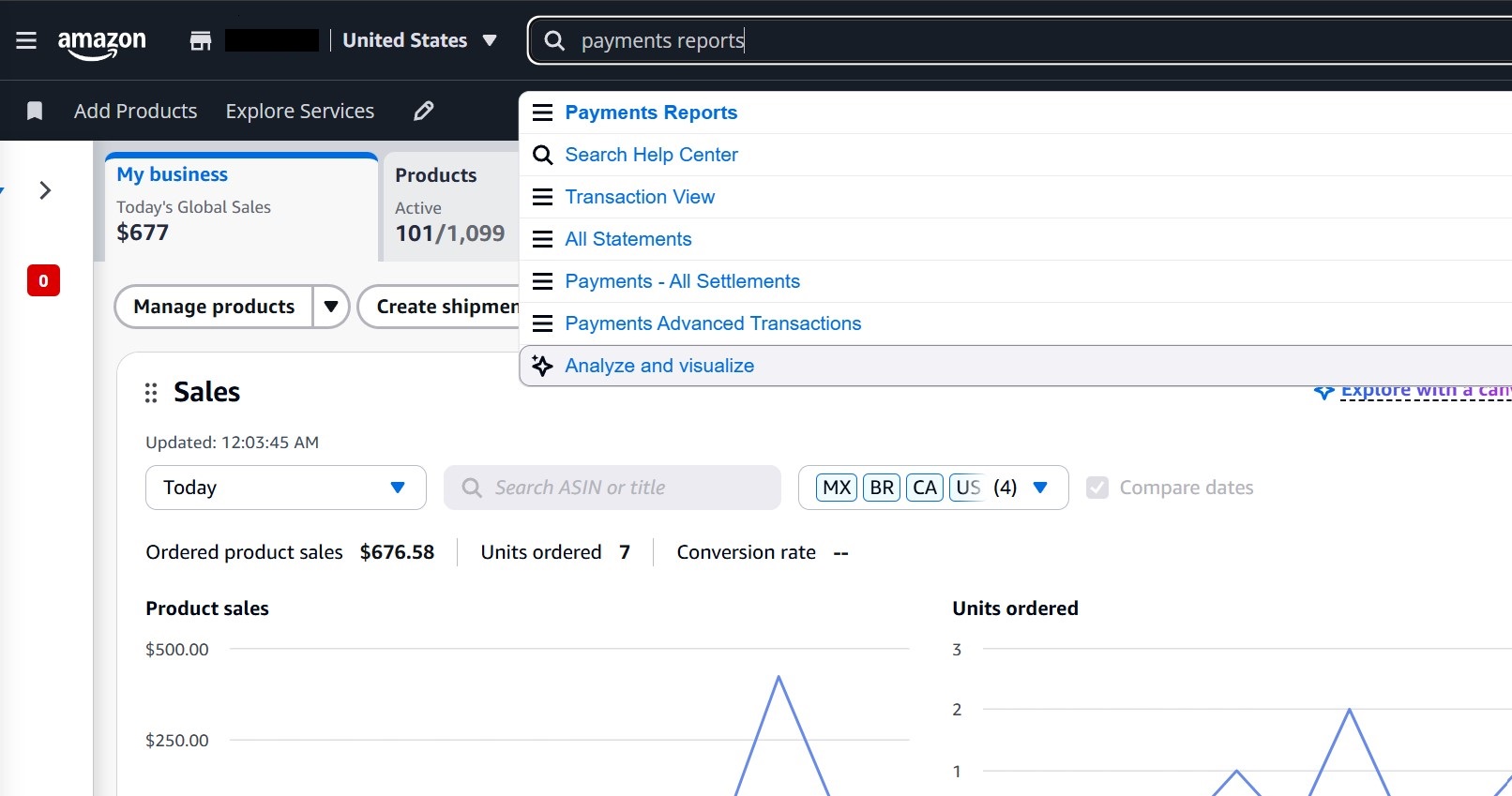Screen dimensions: 1512x796
Task: Click the sparkle icon beside Analyze and visualize
Action: tap(542, 366)
